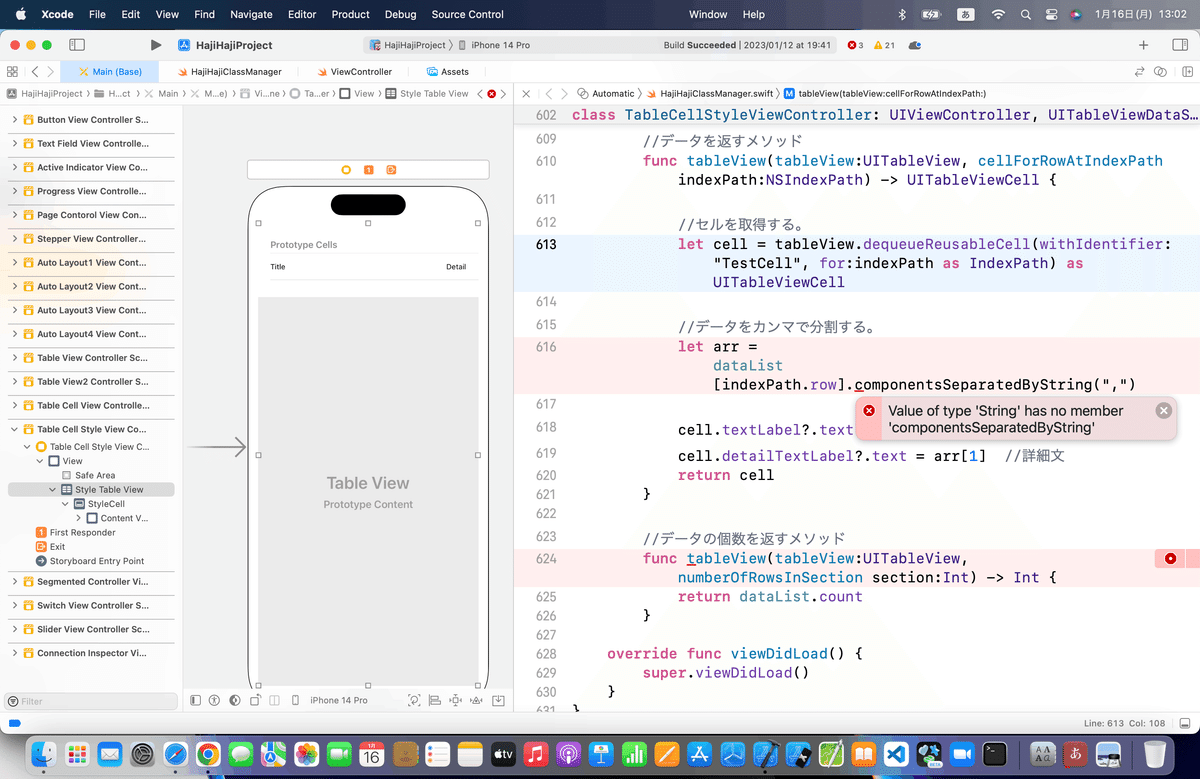Run the project with the play button
The image size is (1200, 779).
tap(155, 45)
